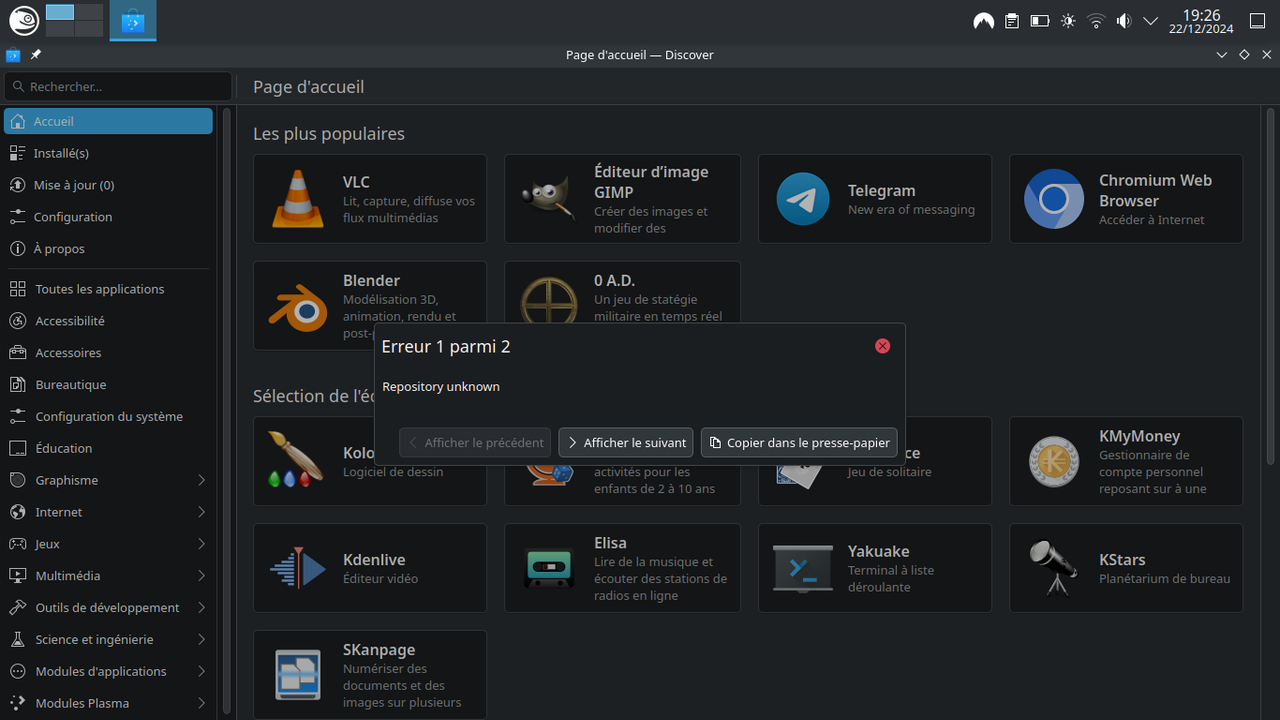
Task: Expand the Jeux category
Action: point(201,544)
